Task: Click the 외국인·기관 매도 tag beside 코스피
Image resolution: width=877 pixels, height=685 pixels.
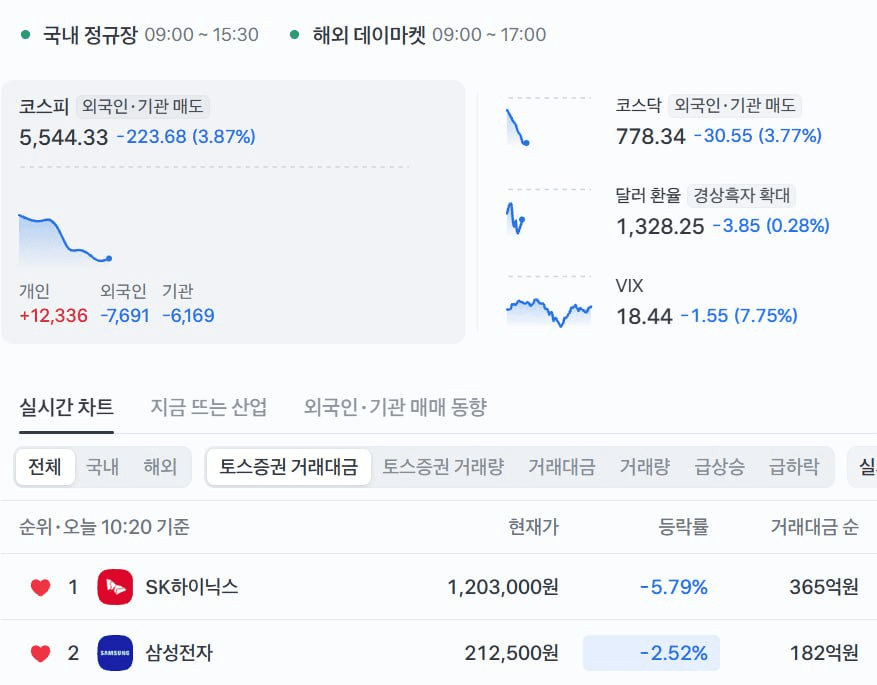Action: (x=143, y=106)
